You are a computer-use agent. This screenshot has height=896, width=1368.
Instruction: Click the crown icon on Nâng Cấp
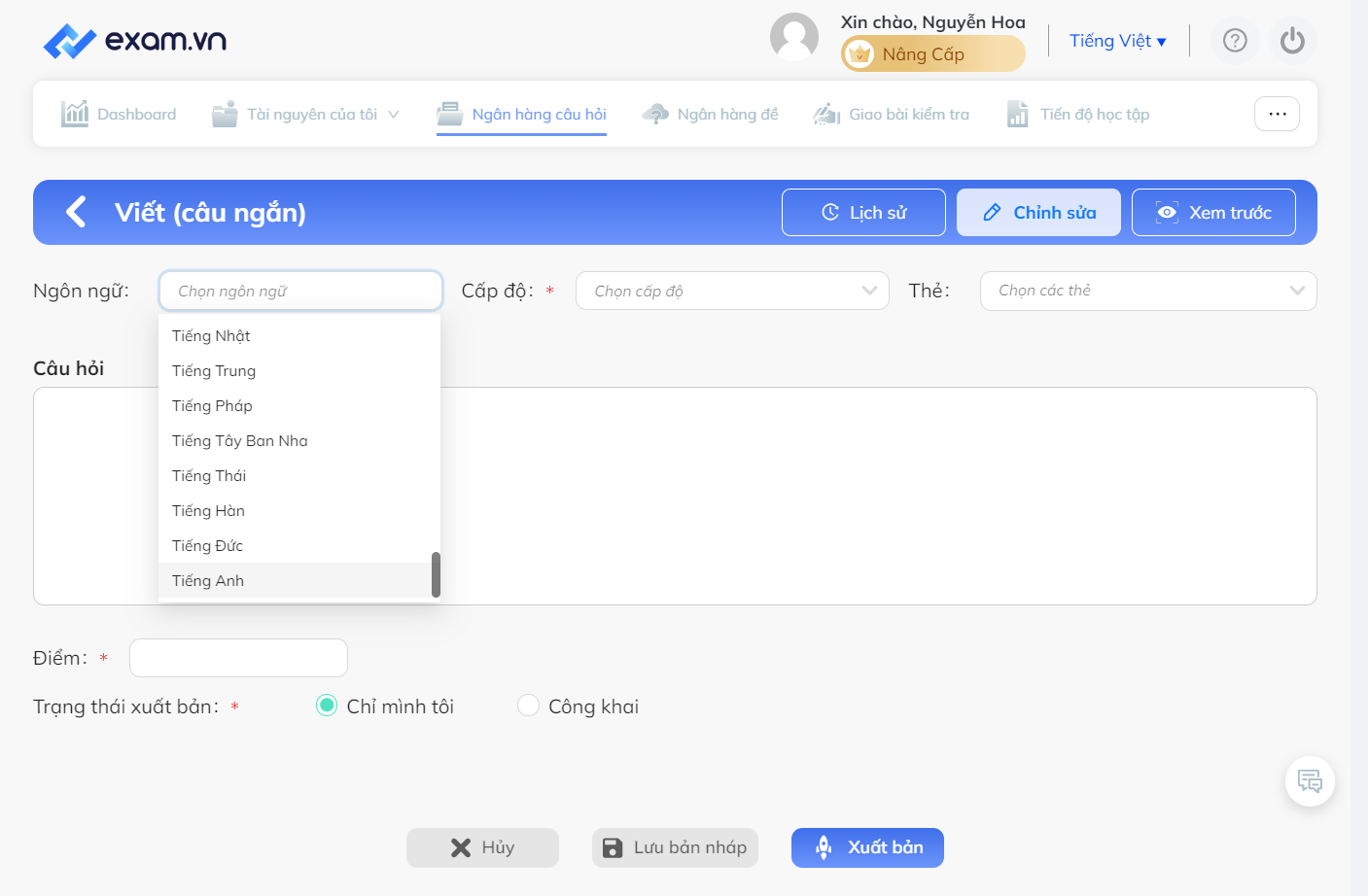859,54
